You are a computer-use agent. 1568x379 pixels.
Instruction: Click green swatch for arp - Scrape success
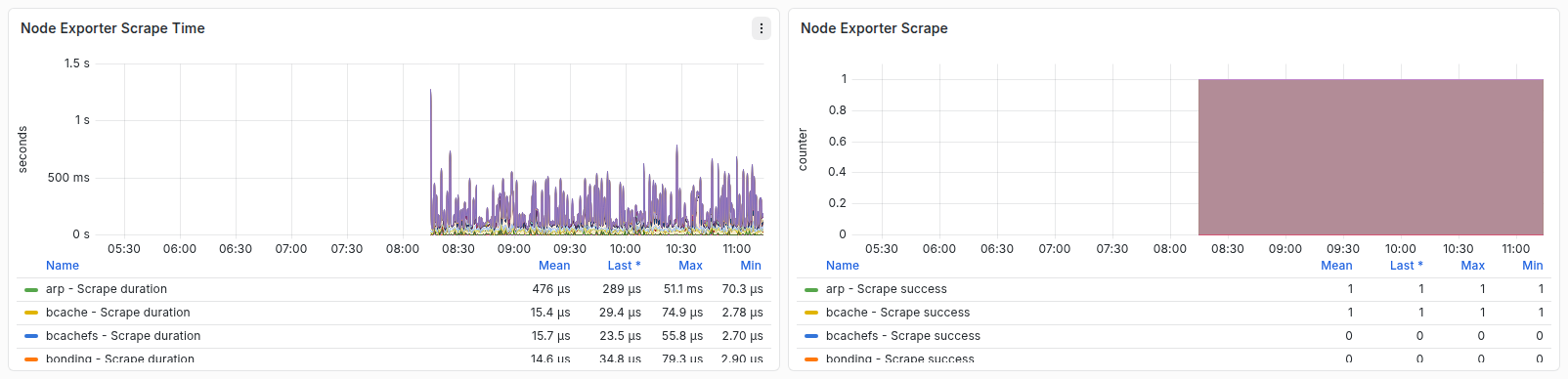click(x=811, y=289)
